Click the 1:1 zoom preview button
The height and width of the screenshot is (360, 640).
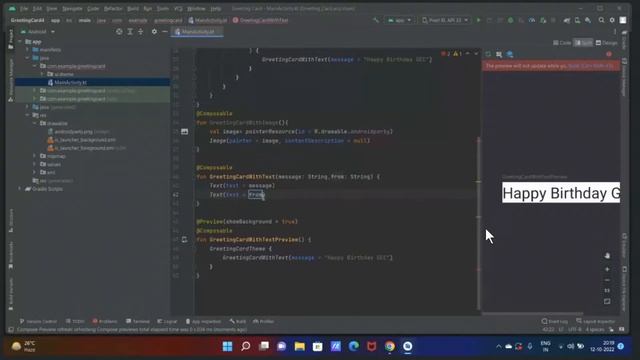[x=607, y=291]
